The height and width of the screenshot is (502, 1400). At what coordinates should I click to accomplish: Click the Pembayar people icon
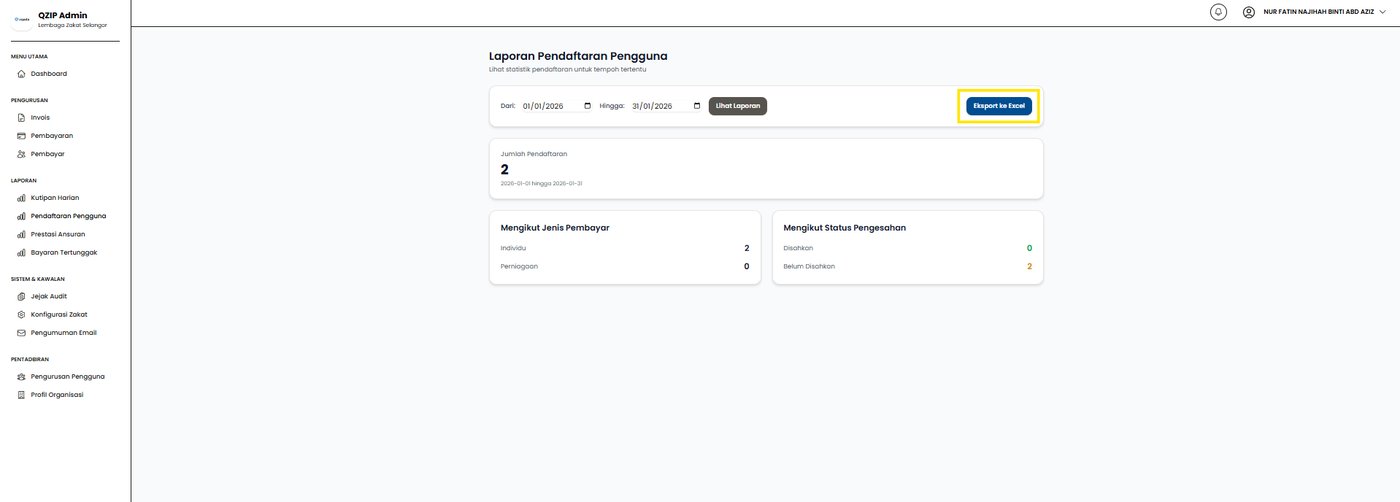pos(21,154)
